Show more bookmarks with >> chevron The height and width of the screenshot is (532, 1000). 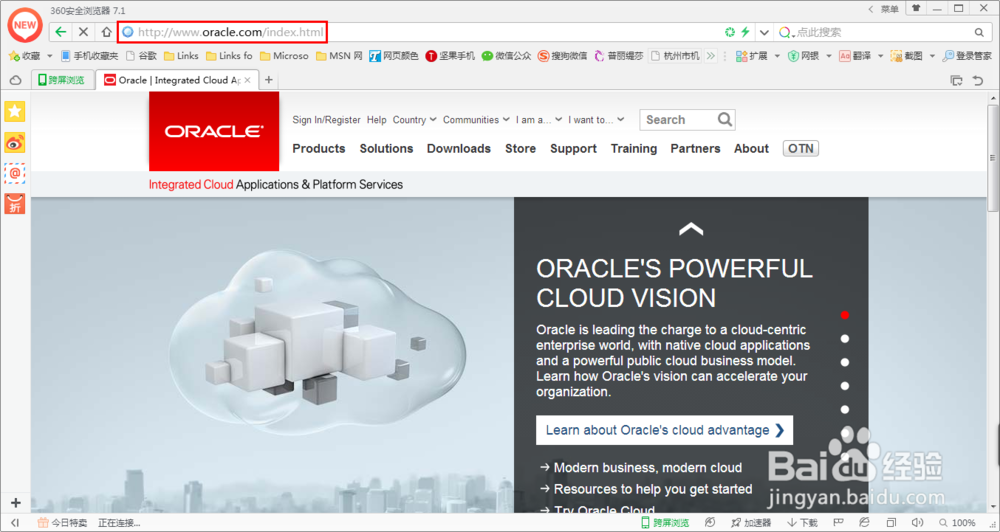710,56
